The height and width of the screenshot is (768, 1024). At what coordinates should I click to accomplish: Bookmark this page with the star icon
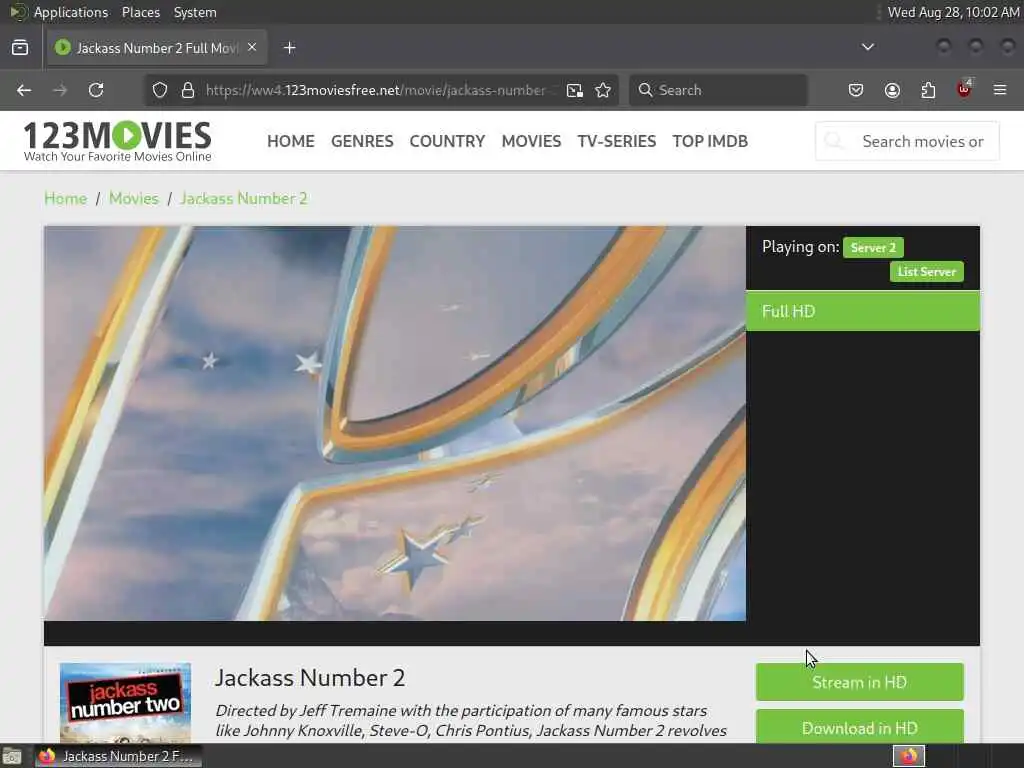(603, 90)
